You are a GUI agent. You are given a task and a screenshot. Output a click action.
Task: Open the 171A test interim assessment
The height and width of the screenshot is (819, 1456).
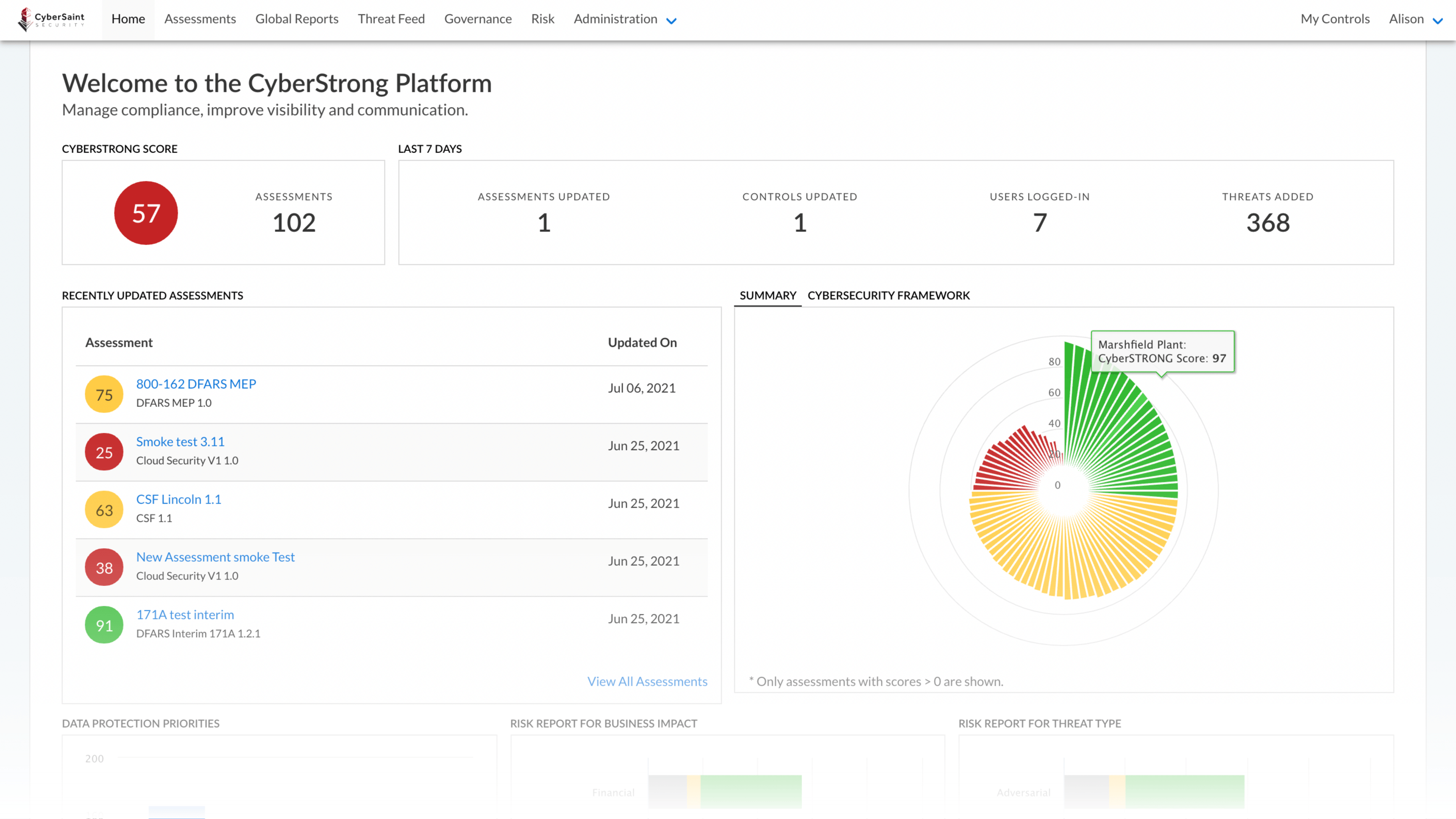click(184, 614)
